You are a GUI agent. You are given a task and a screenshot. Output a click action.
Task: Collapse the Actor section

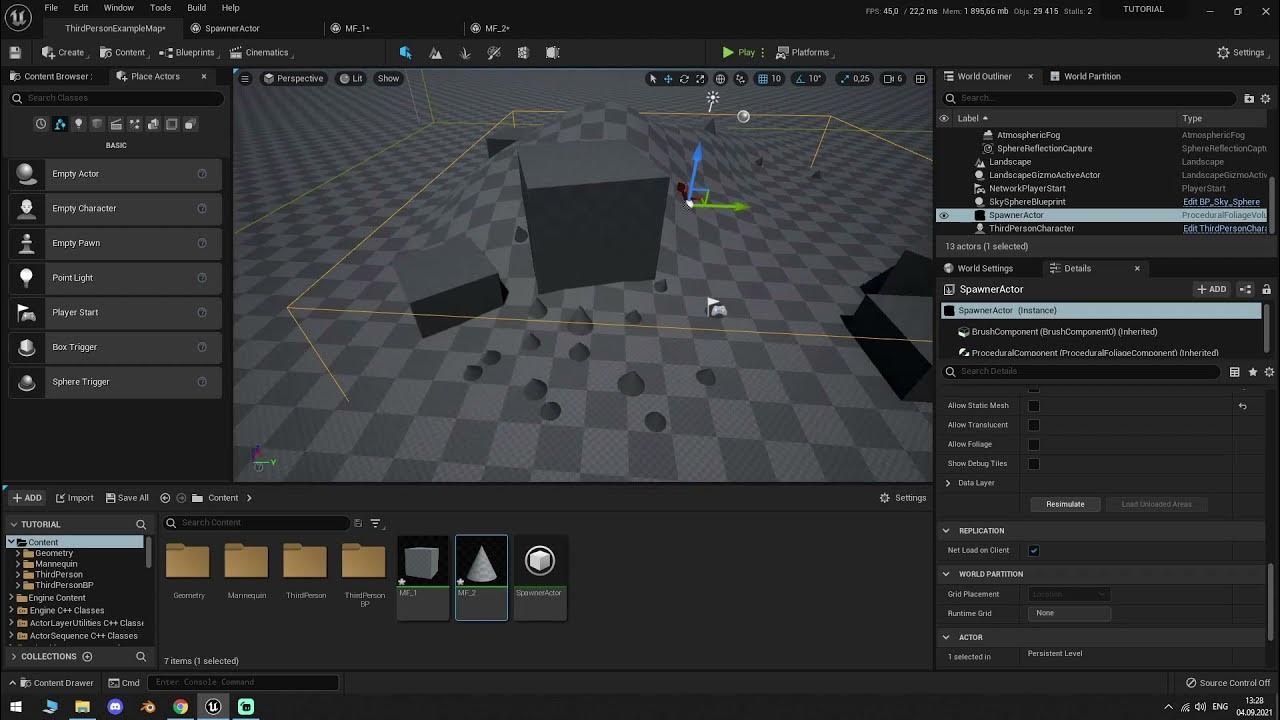tap(946, 637)
